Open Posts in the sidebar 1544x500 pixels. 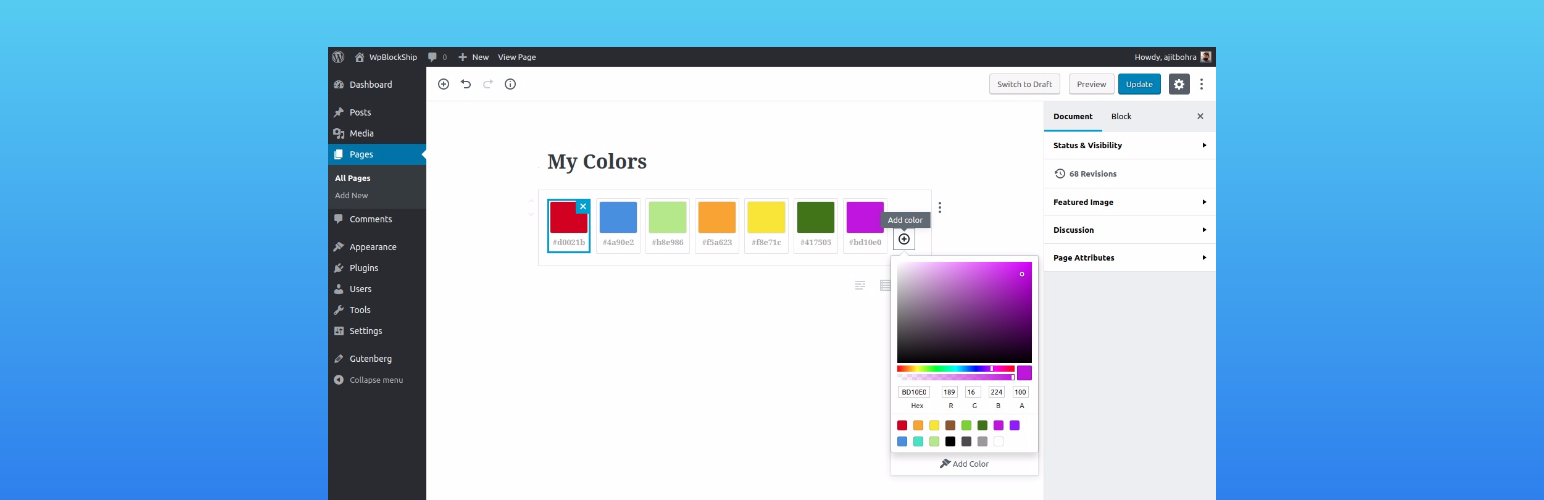[377, 112]
